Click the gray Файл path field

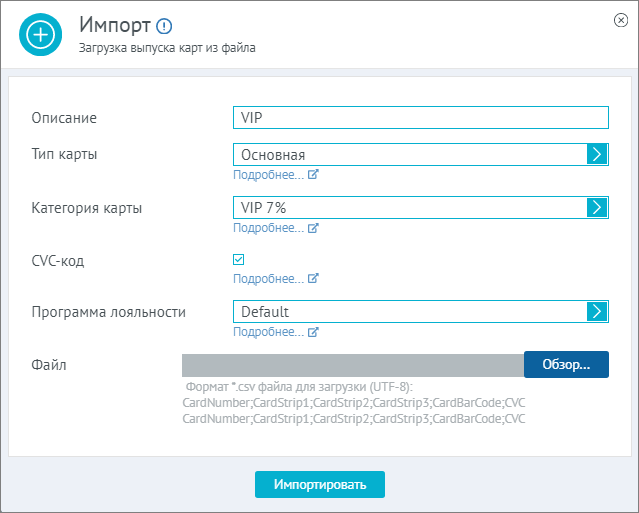click(353, 365)
